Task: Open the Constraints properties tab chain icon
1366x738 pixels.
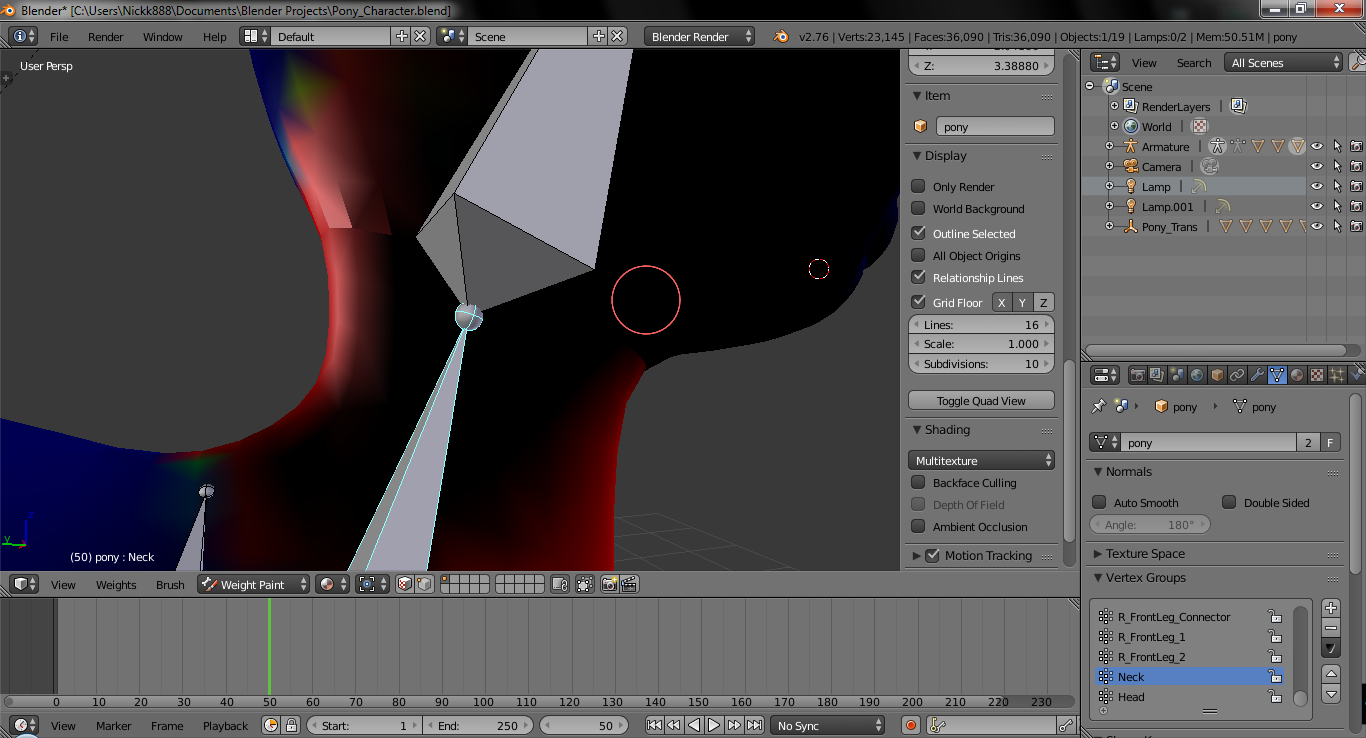Action: [1237, 375]
